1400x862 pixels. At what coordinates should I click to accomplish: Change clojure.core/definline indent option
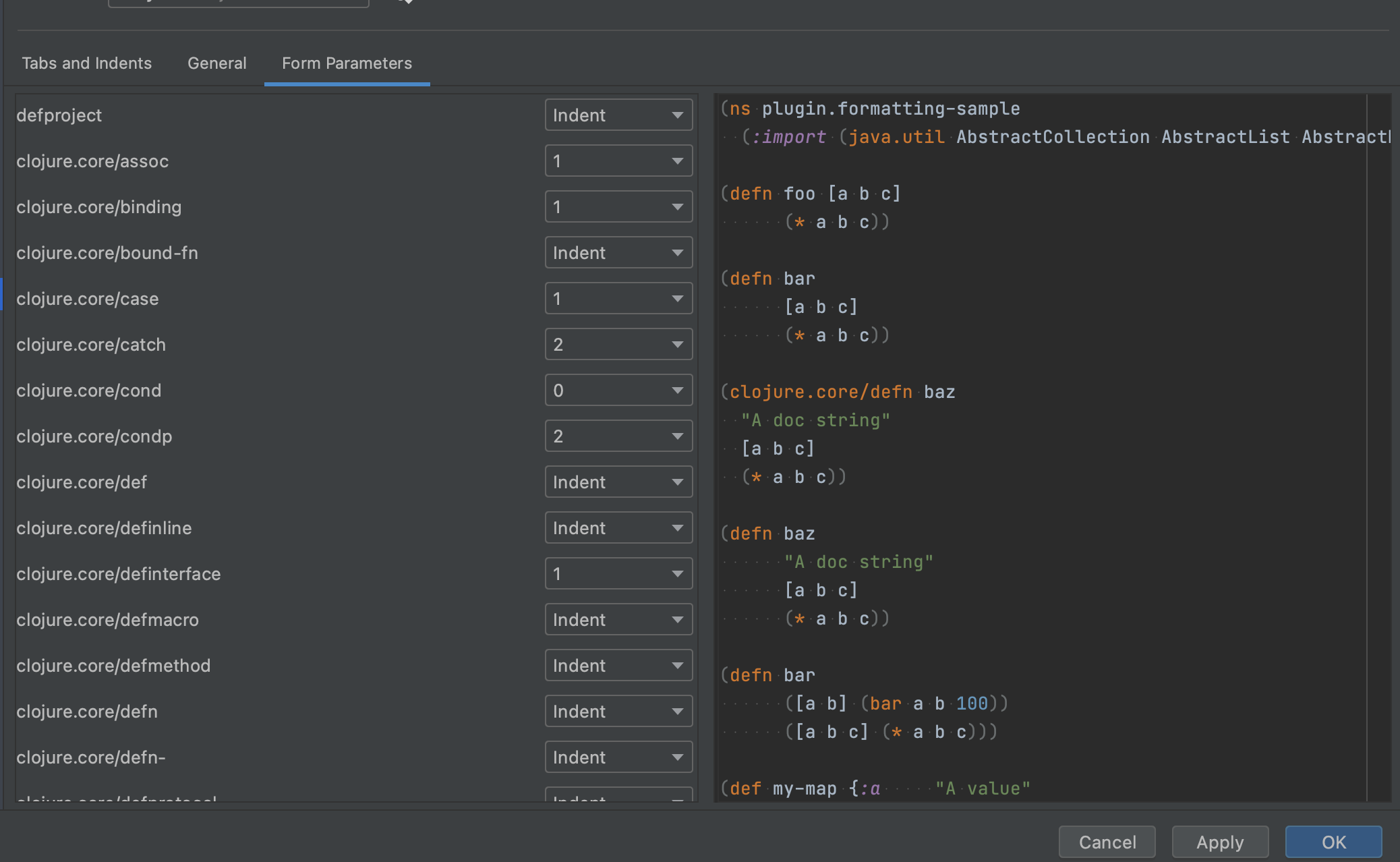pyautogui.click(x=618, y=527)
